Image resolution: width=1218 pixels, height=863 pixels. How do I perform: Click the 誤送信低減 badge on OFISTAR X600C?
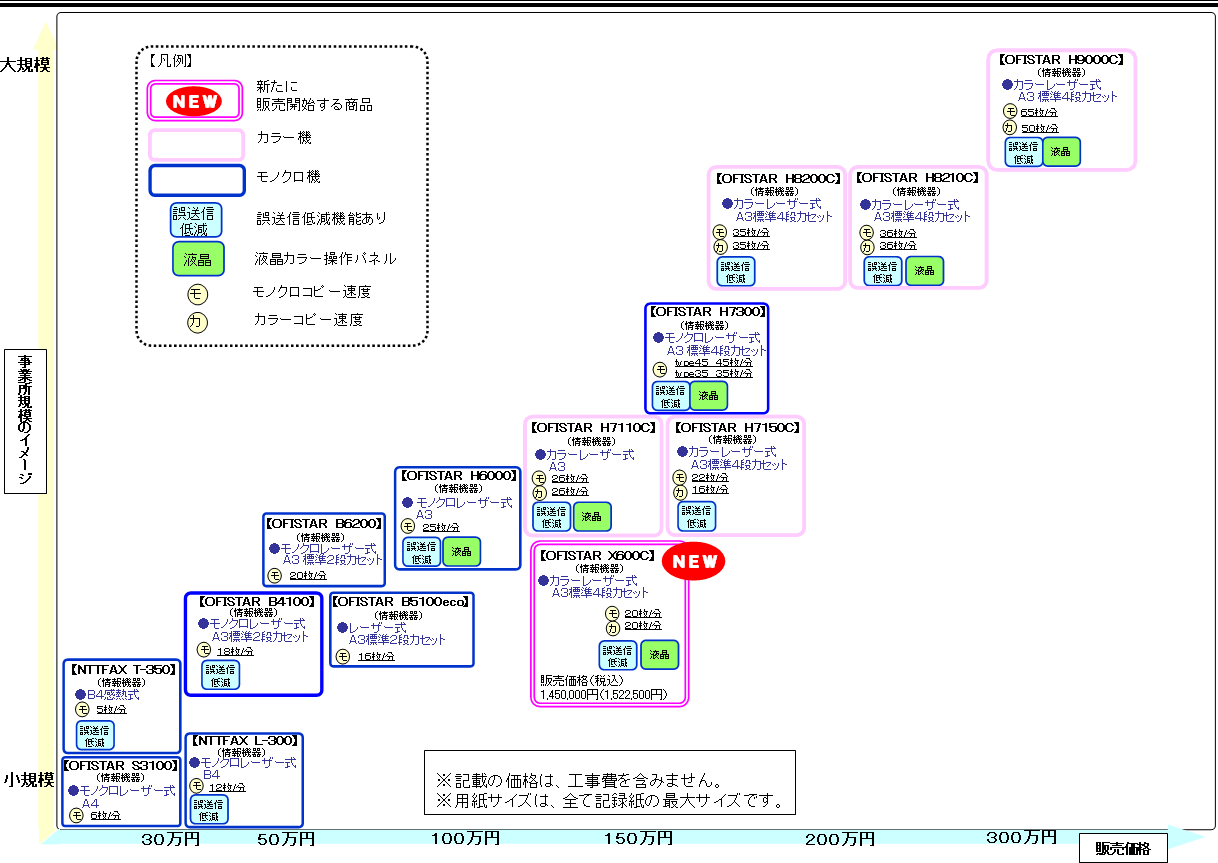coord(618,655)
